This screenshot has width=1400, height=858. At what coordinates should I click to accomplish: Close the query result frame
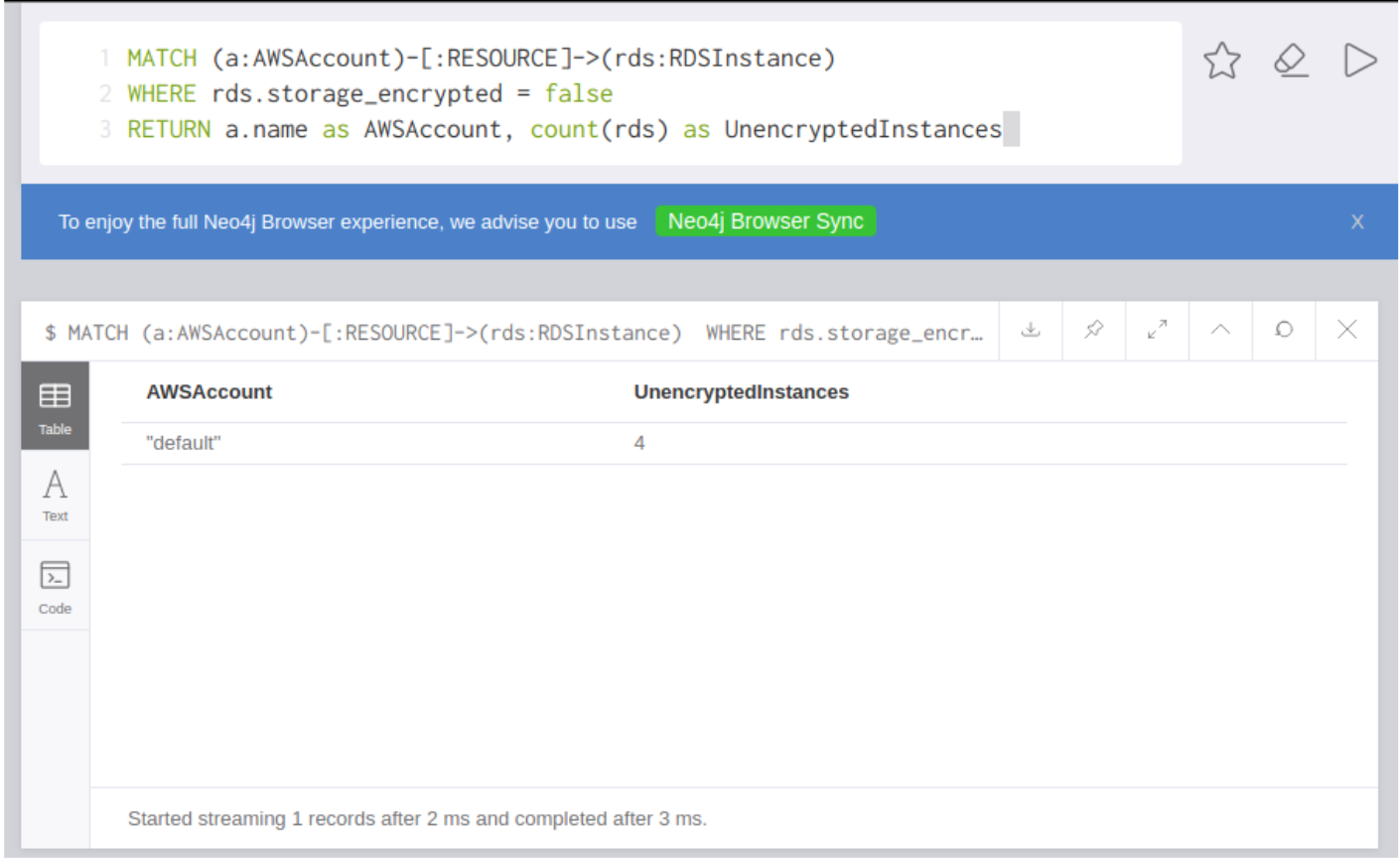(x=1346, y=330)
